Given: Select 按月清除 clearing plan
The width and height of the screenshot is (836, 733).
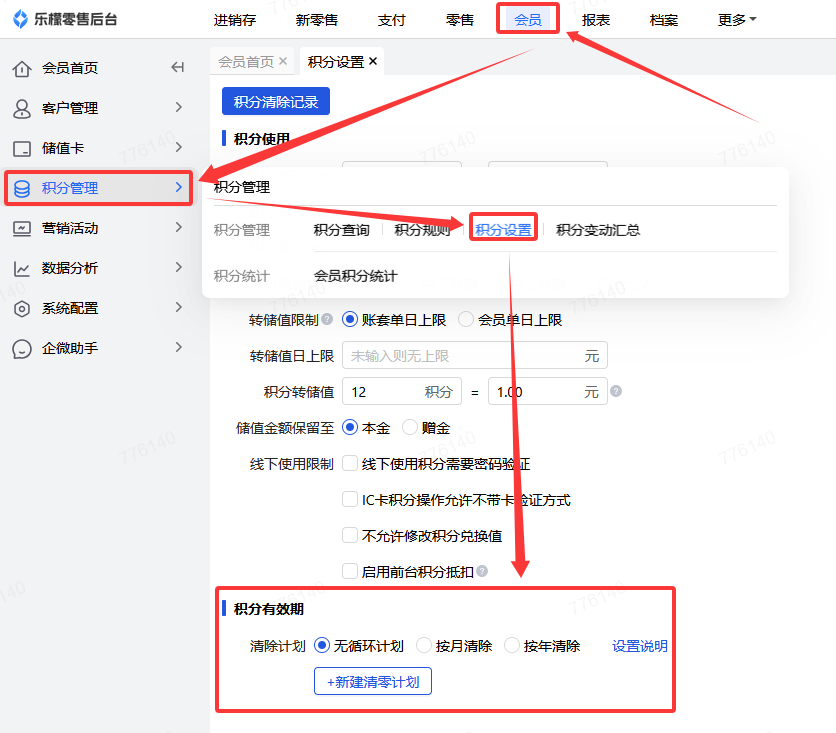Looking at the screenshot, I should [x=424, y=646].
